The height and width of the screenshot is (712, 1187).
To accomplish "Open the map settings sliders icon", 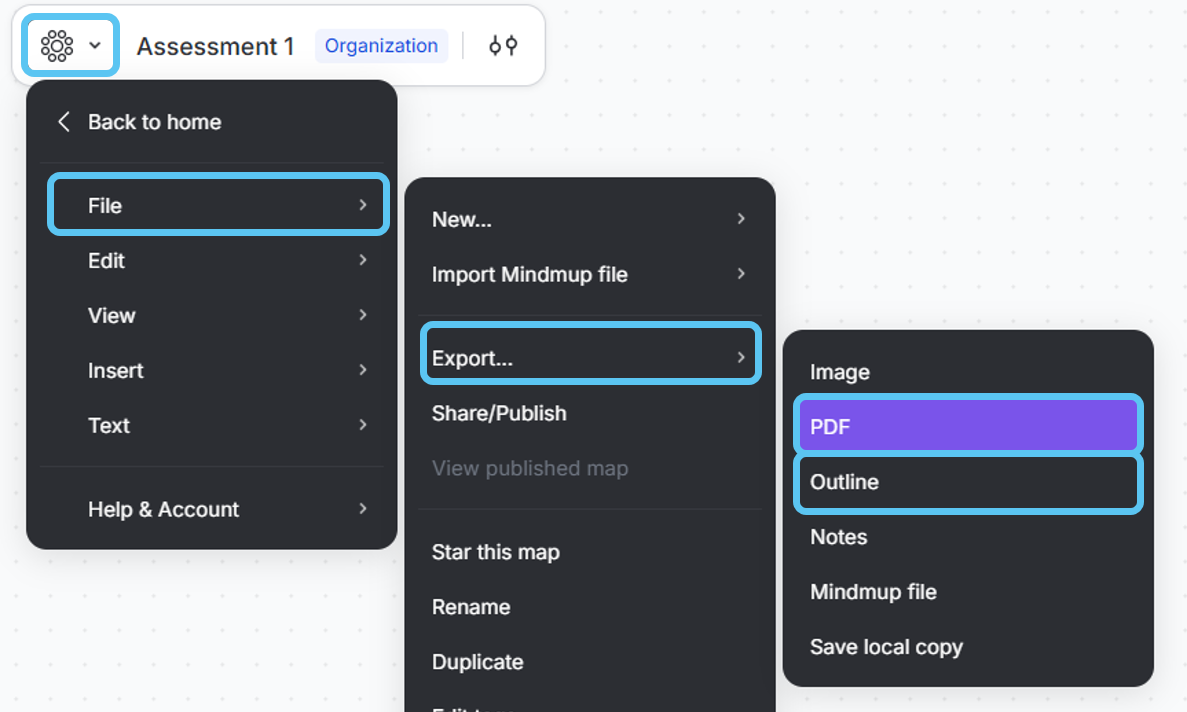I will 503,46.
